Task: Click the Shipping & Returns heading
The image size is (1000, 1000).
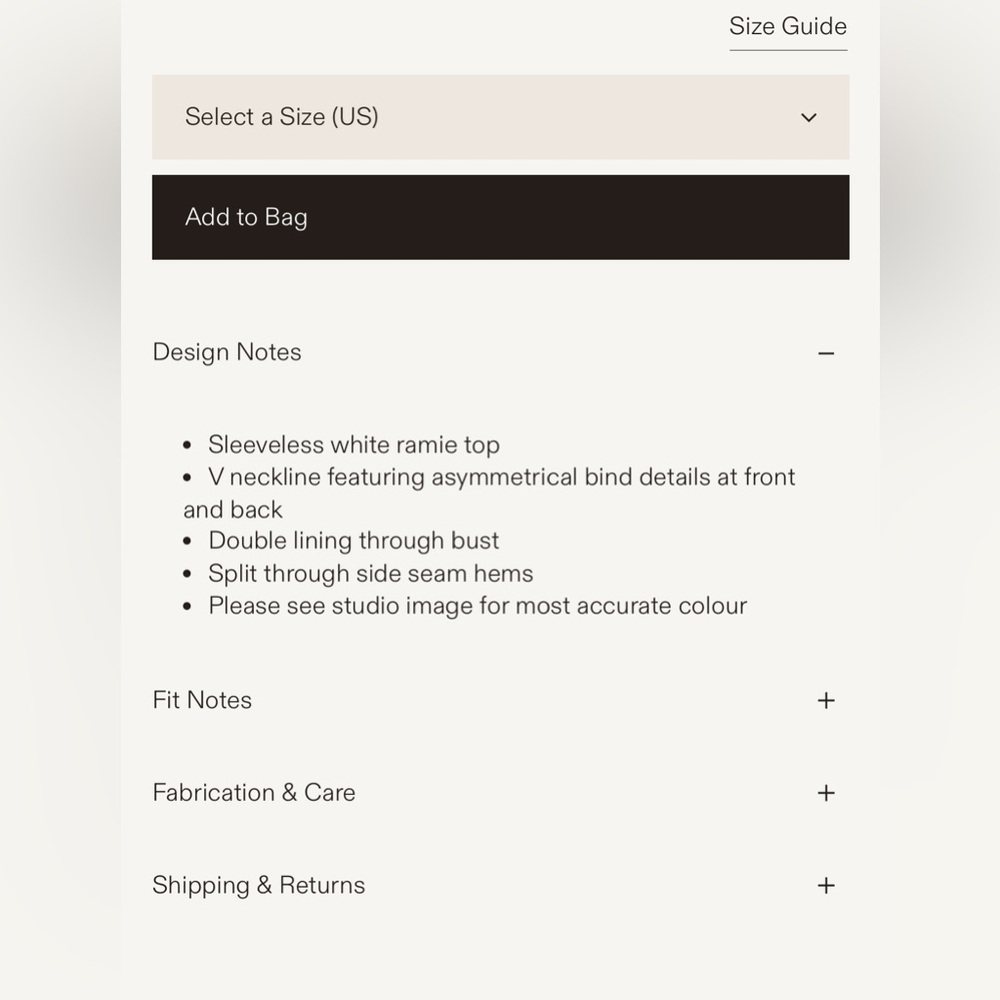Action: 258,886
